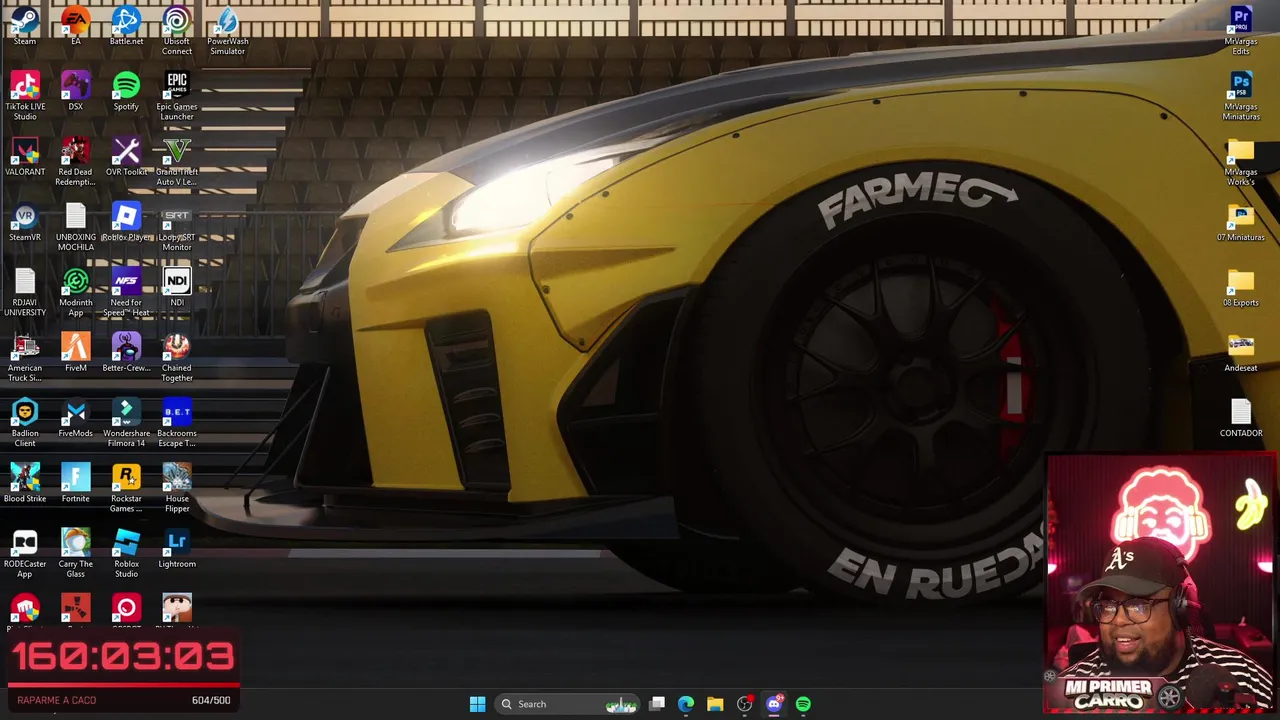The height and width of the screenshot is (720, 1280).
Task: Open the 08 Exports folder
Action: tap(1241, 287)
